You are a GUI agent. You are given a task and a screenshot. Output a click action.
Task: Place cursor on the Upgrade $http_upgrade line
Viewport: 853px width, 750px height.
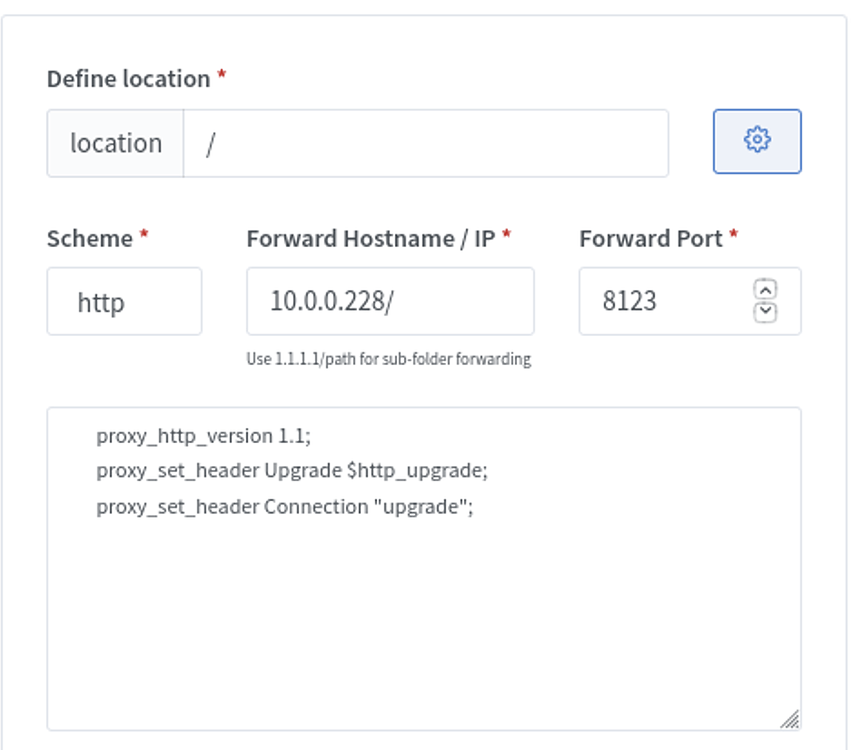click(x=291, y=471)
